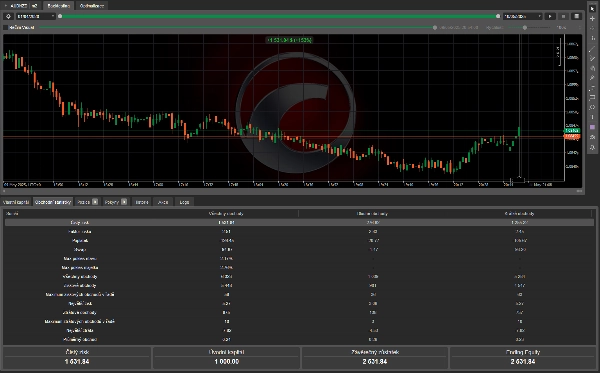This screenshot has width=600, height=373.
Task: Click the Všechny obchody column header
Action: [226, 213]
